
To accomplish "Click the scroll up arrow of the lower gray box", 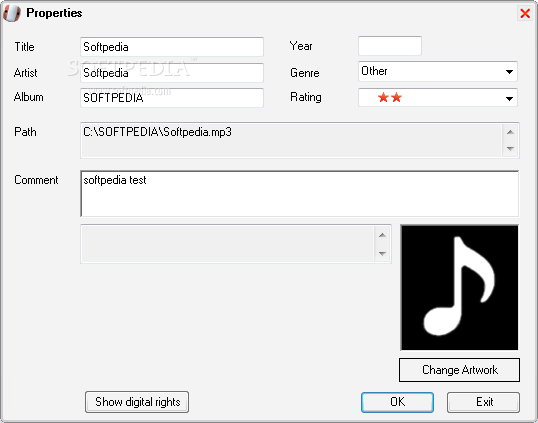I will coord(382,235).
